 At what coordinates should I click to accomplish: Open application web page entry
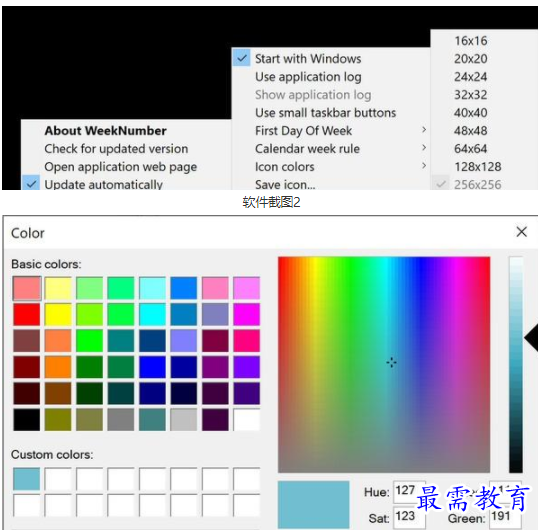click(126, 167)
